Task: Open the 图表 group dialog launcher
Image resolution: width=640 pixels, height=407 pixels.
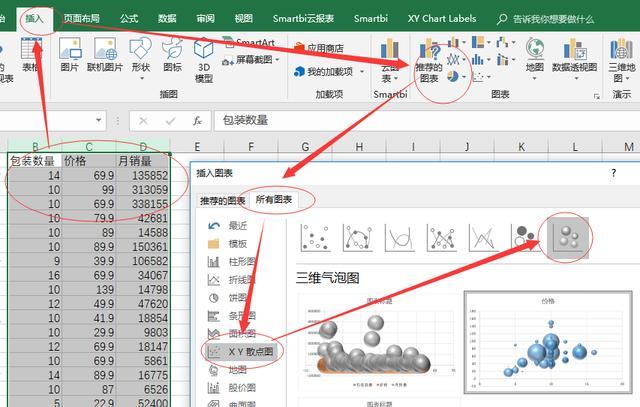Action: (597, 96)
